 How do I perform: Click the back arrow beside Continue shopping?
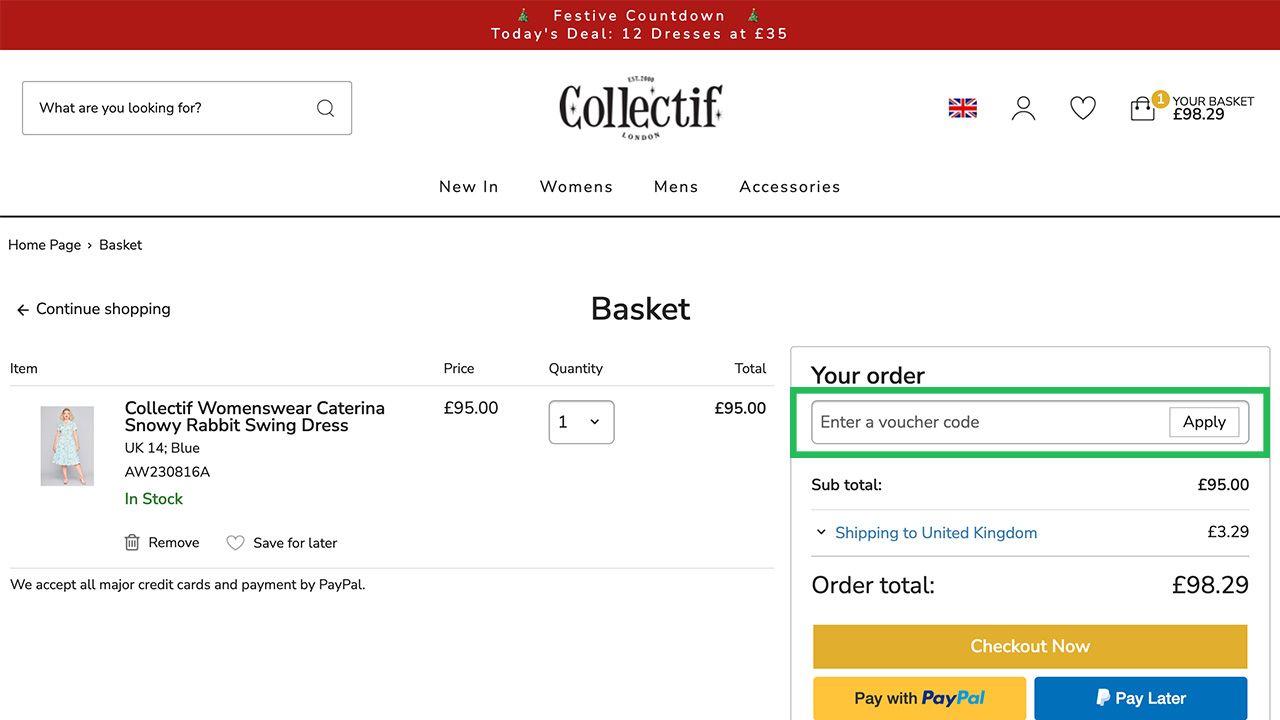coord(22,310)
